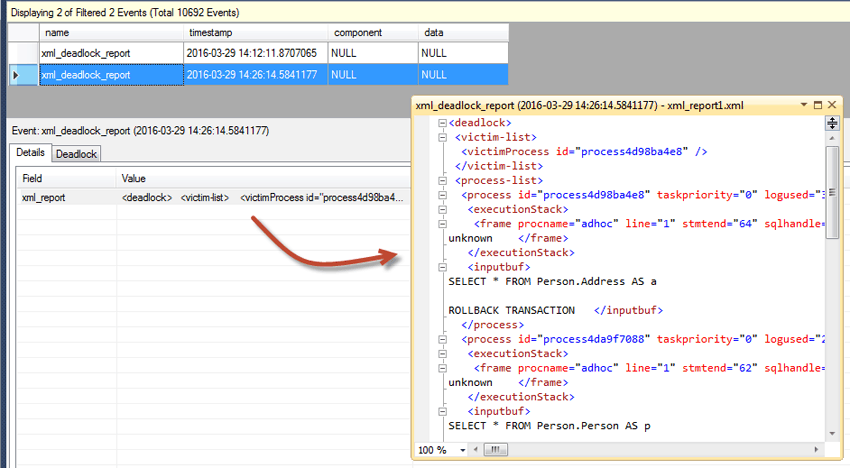Collapse the first <inputbuf> node
Image resolution: width=850 pixels, height=468 pixels.
pyautogui.click(x=442, y=267)
